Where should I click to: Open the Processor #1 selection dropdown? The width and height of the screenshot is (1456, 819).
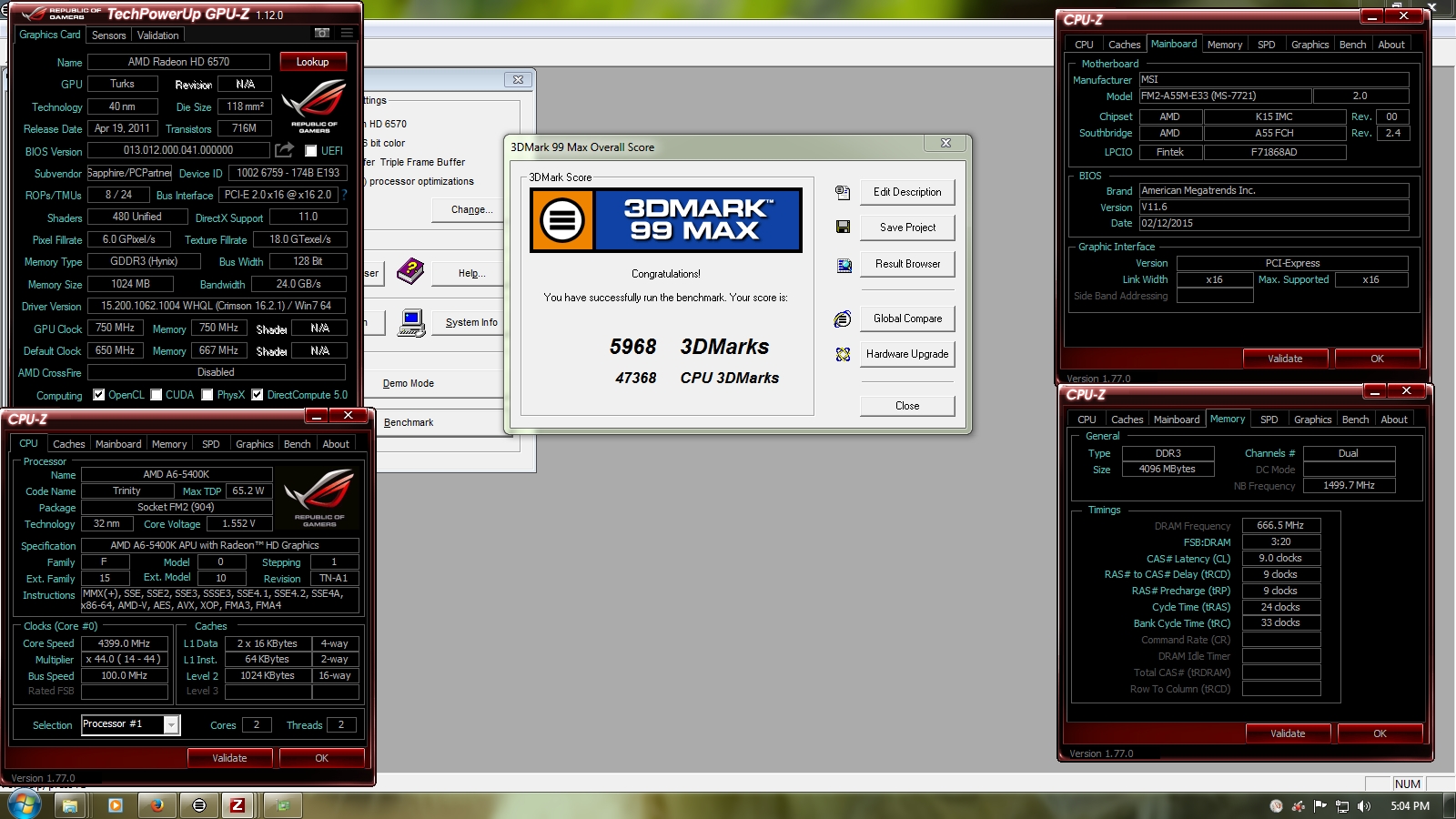[x=131, y=724]
